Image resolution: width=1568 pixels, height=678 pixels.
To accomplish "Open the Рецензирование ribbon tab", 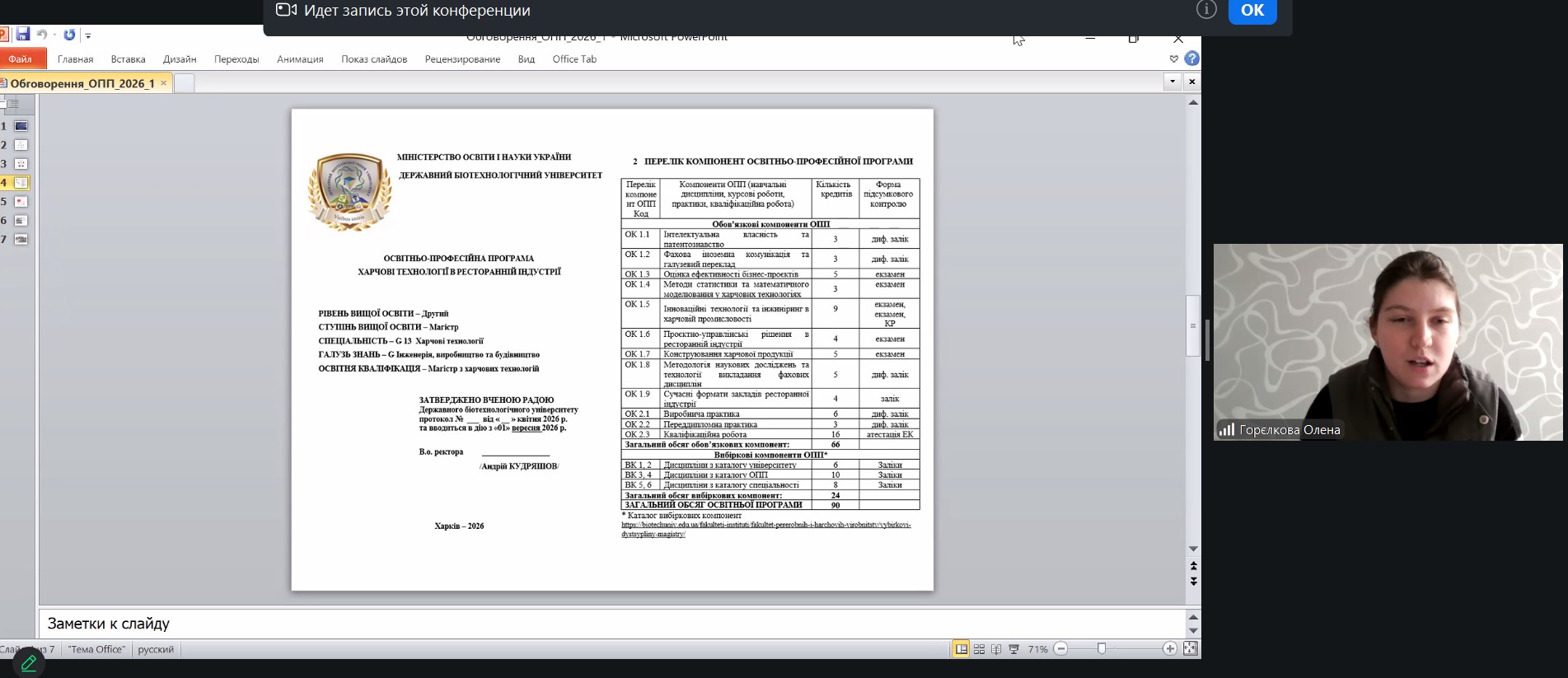I will 462,59.
